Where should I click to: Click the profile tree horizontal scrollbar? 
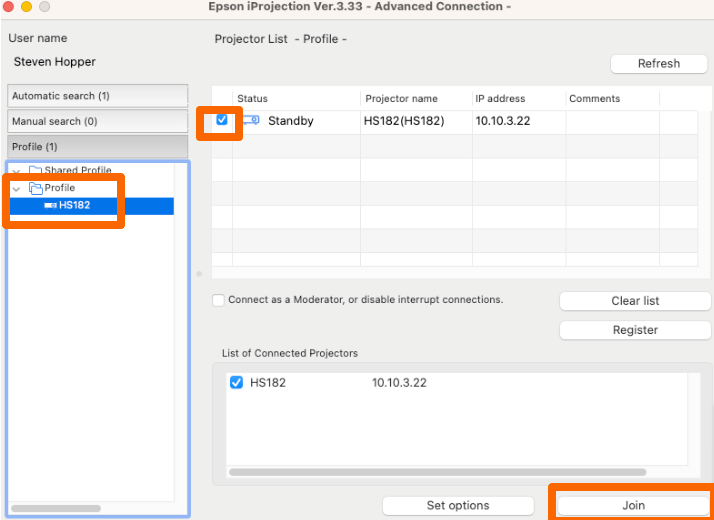[56, 508]
